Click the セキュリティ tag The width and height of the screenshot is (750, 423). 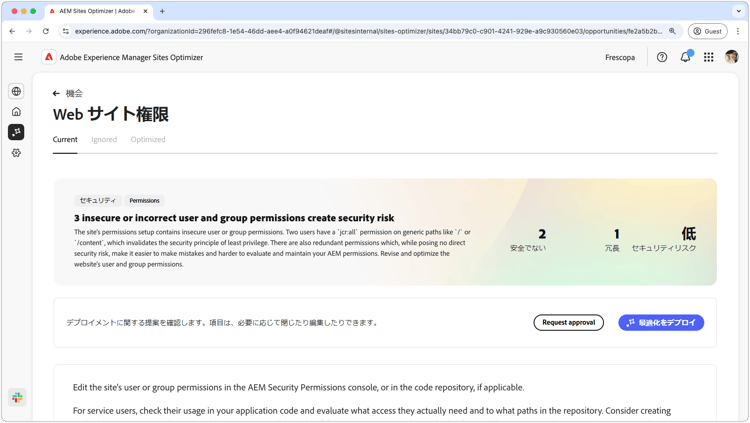pyautogui.click(x=97, y=200)
